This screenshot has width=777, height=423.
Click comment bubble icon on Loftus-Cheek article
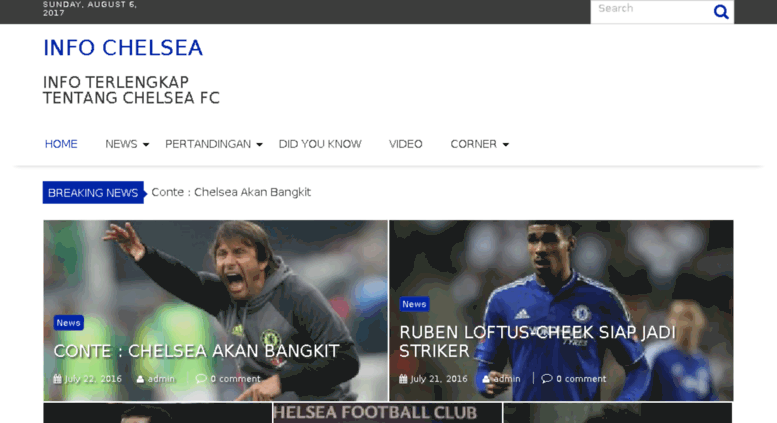point(547,378)
